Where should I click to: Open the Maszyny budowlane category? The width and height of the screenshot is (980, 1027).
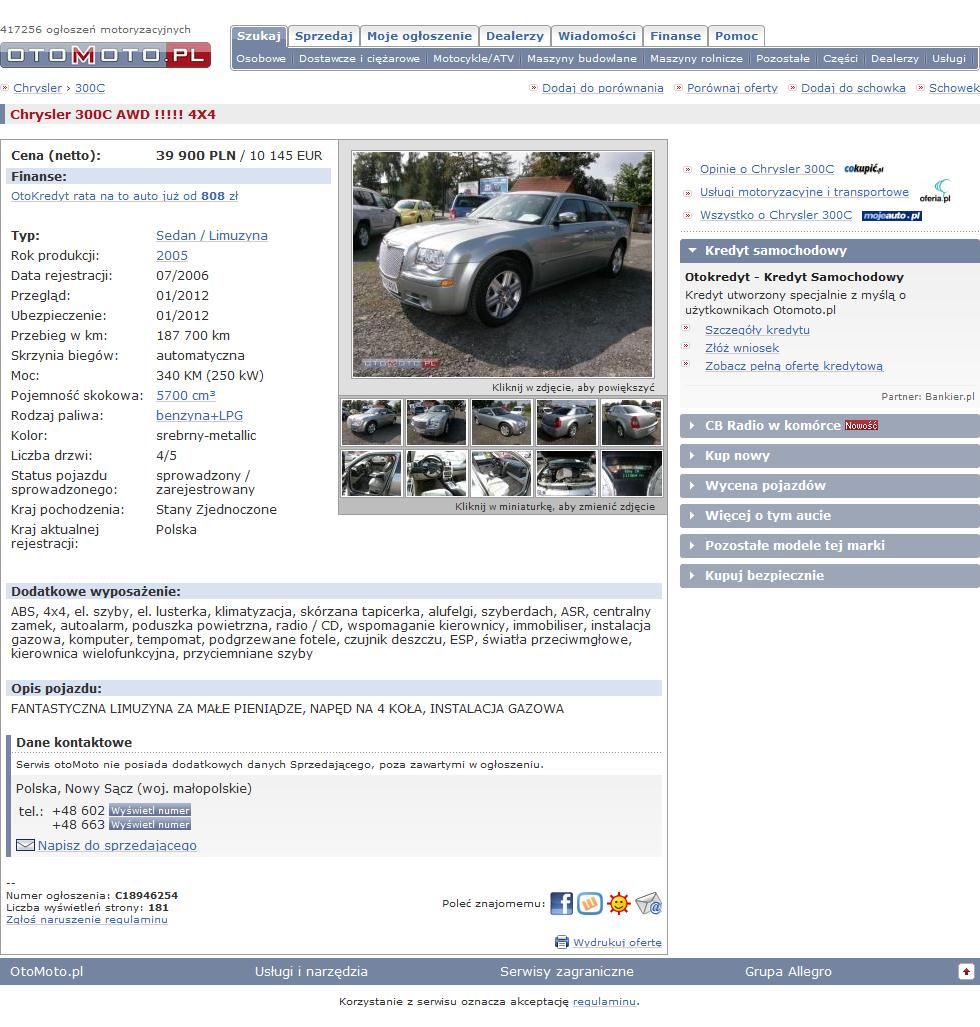pyautogui.click(x=582, y=58)
